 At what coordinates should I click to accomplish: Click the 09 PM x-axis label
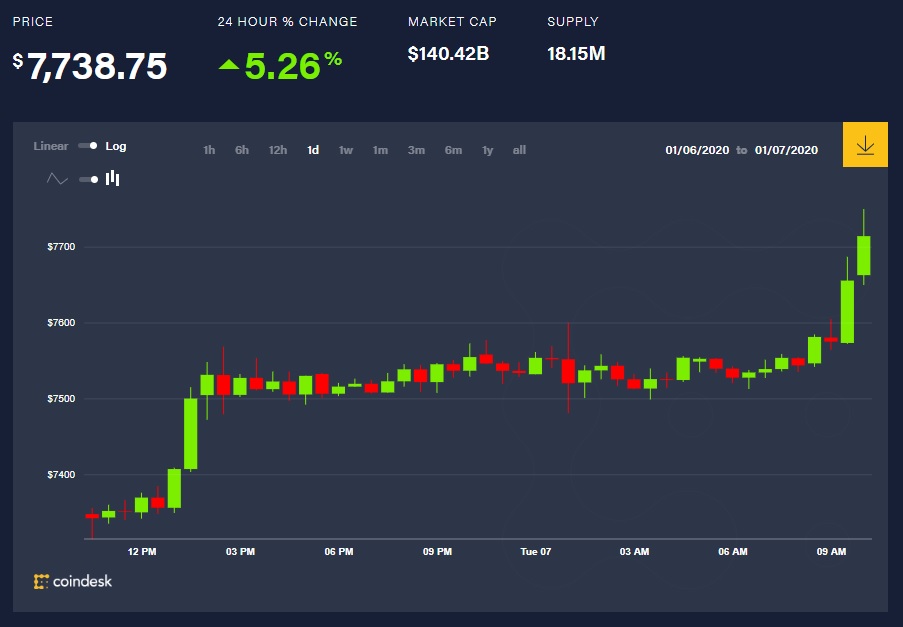(x=437, y=552)
